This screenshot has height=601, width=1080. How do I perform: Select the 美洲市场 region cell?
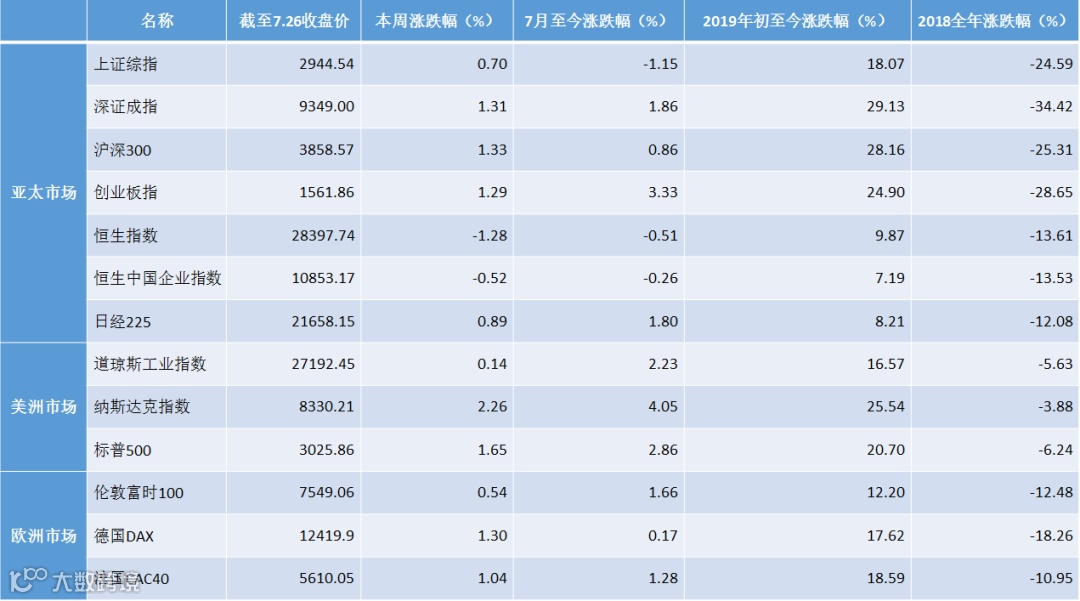[43, 407]
